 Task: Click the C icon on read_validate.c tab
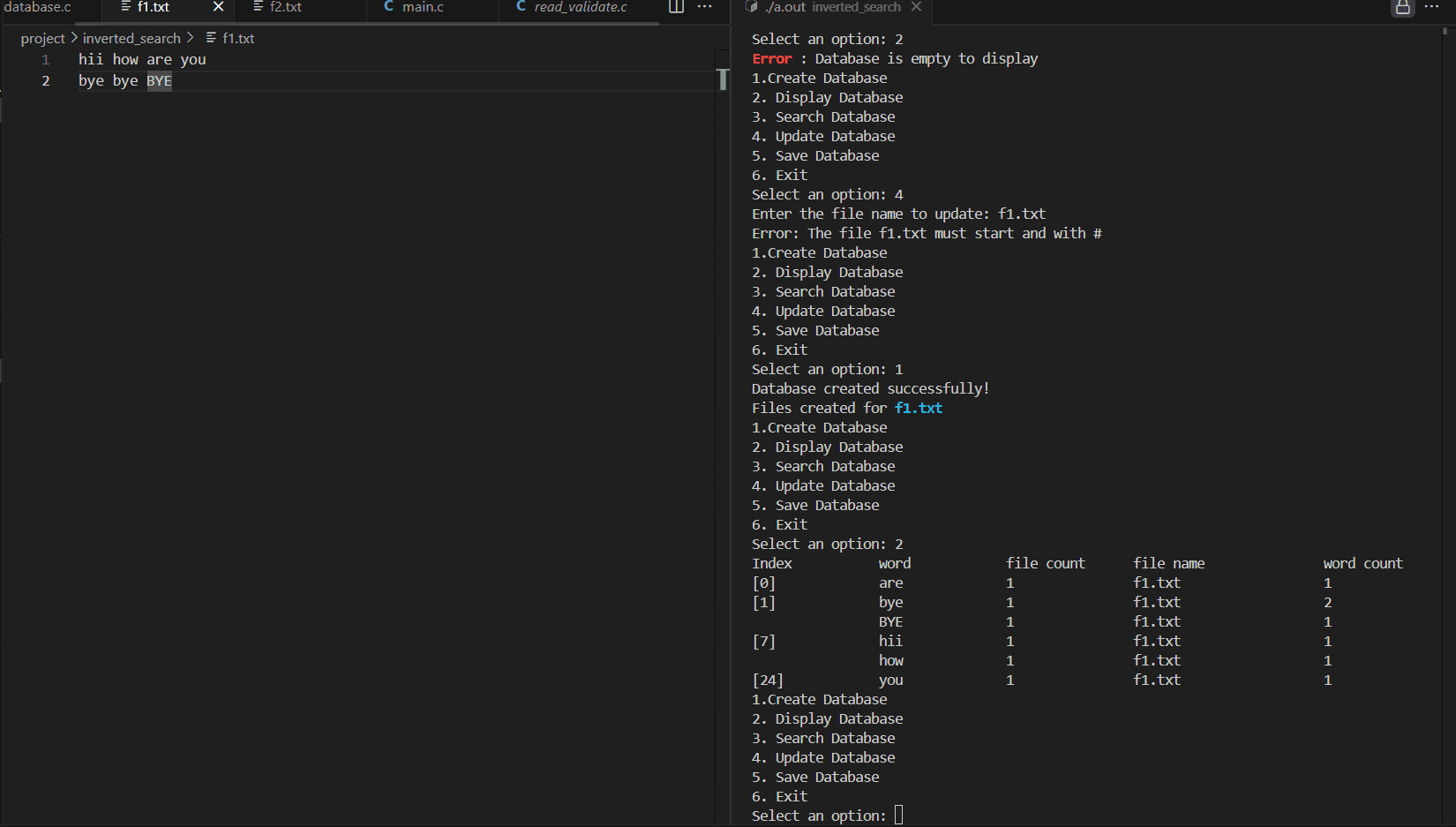tap(521, 7)
